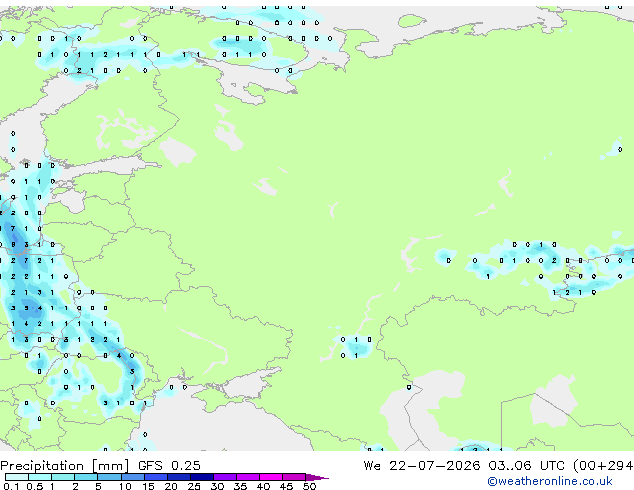The image size is (634, 490).
Task: Select legend swatch between 25 and 30
Action: (202, 477)
